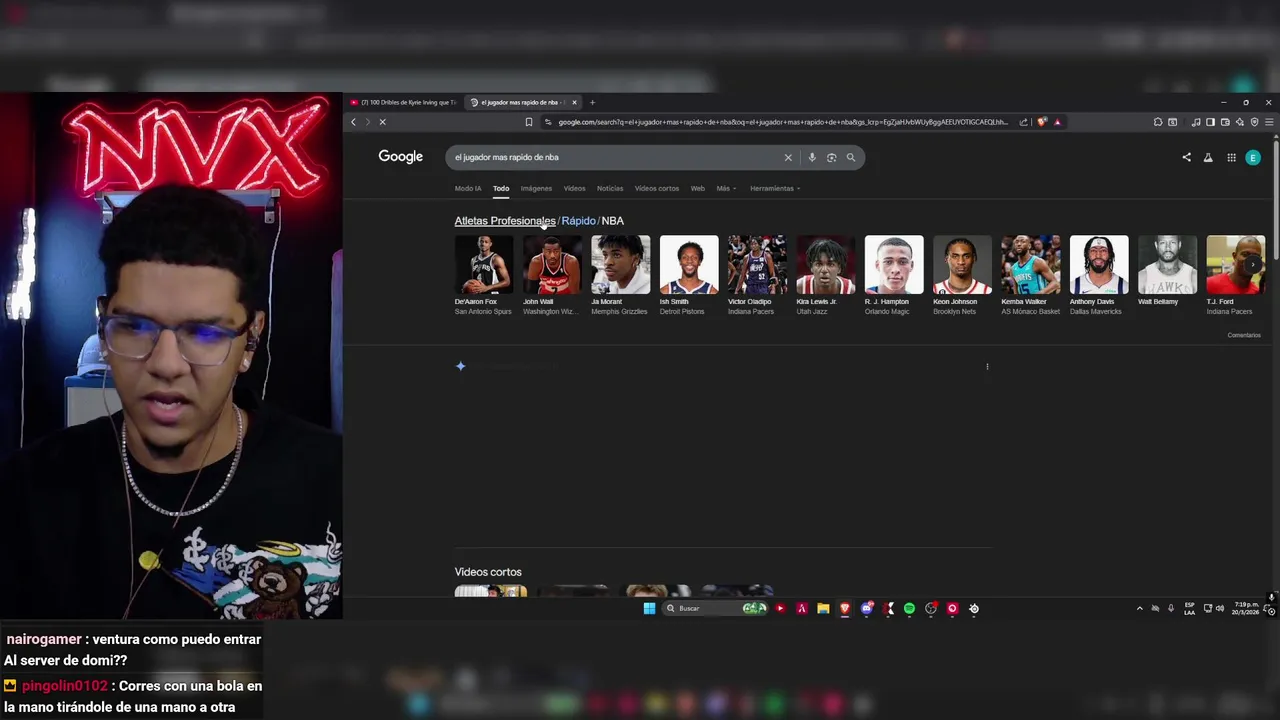Switch to the Web search tab

coord(698,188)
